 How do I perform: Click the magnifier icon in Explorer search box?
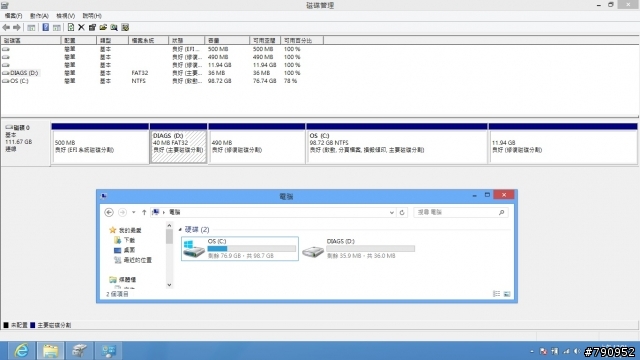tap(502, 212)
